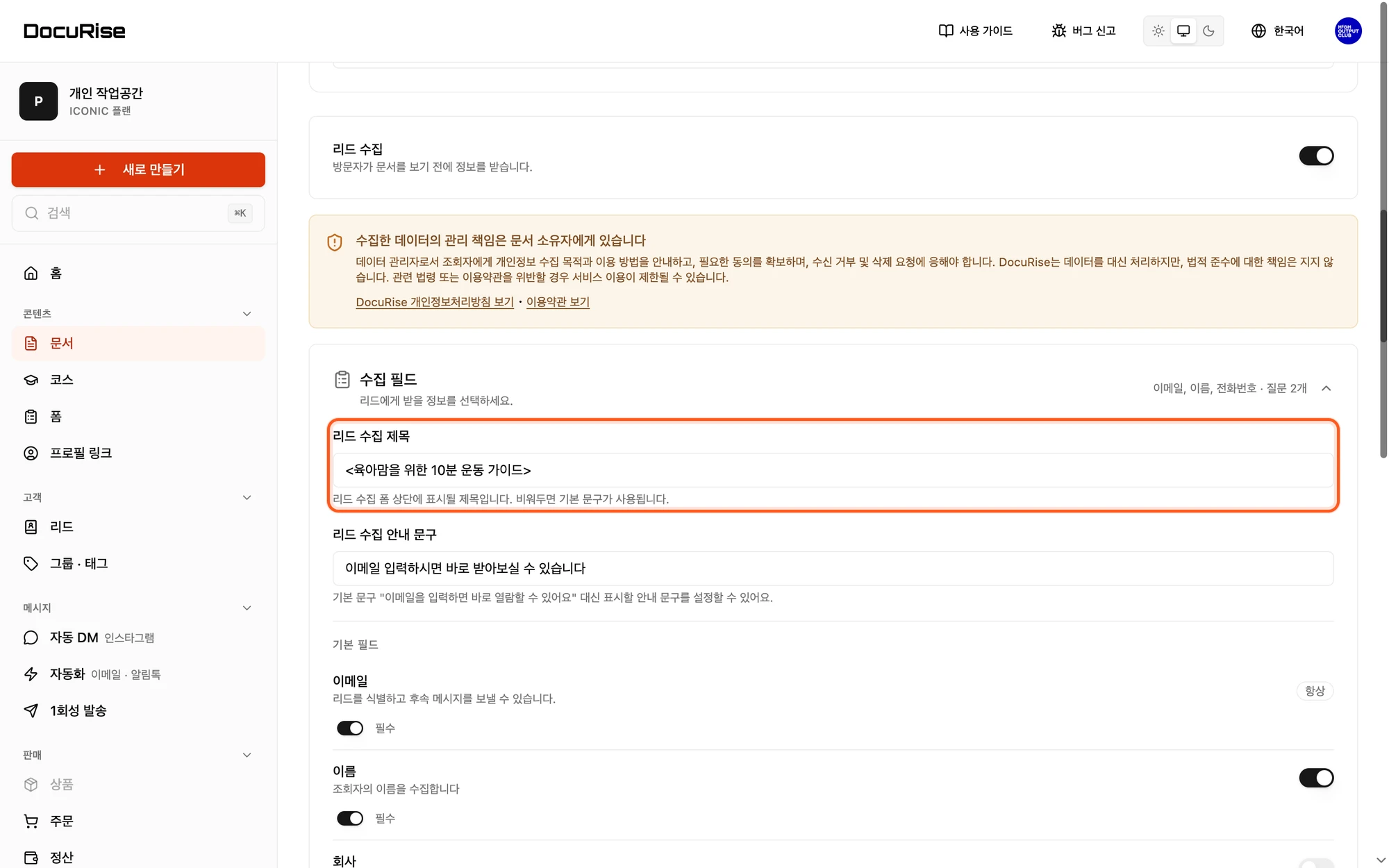The image size is (1389, 868).
Task: Click the 수집 필드 clipboard icon
Action: 342,379
